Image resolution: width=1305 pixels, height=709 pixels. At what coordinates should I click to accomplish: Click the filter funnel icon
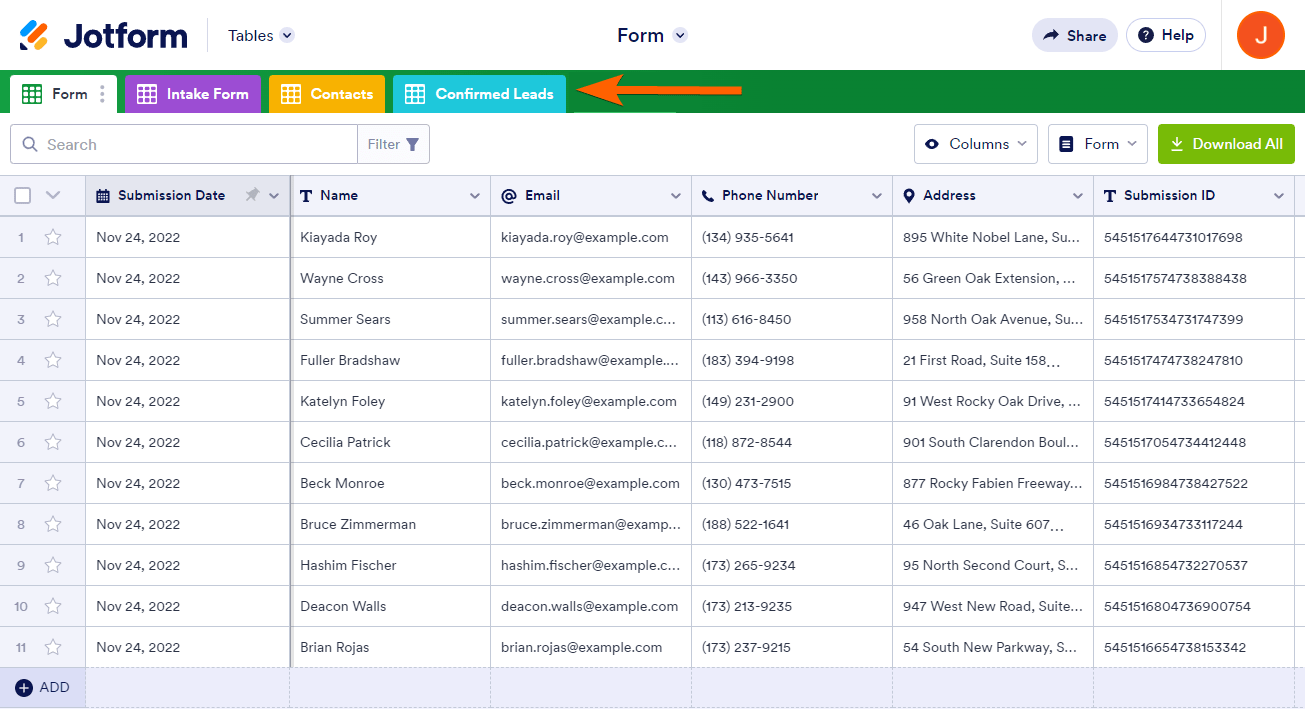[412, 144]
